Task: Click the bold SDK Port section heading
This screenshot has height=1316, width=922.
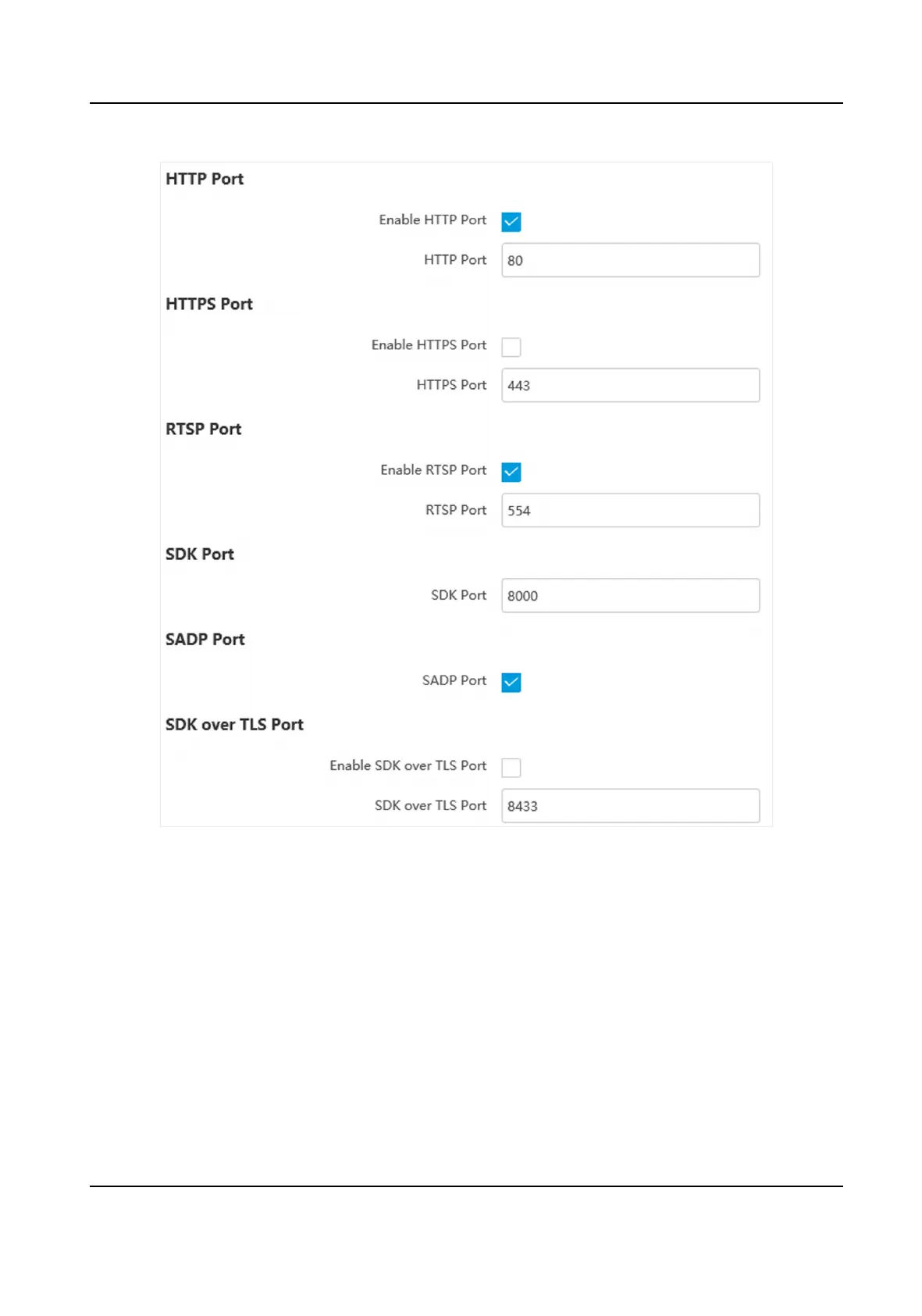Action: pyautogui.click(x=200, y=554)
